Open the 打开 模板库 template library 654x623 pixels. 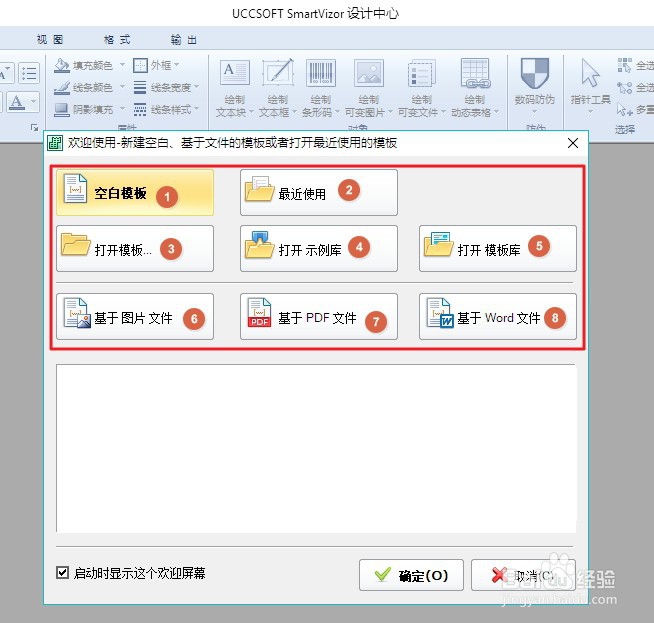click(498, 249)
